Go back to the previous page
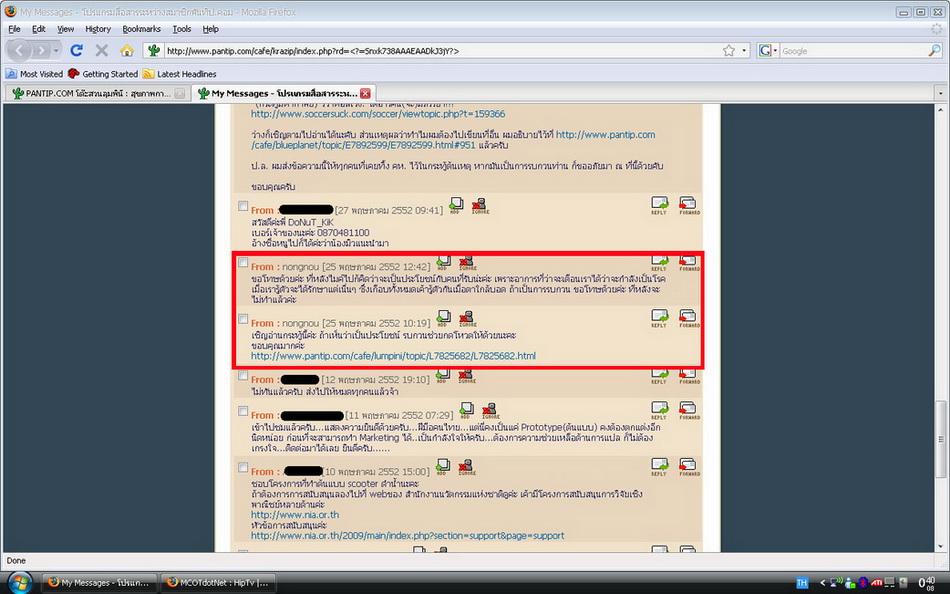The height and width of the screenshot is (594, 950). click(19, 50)
